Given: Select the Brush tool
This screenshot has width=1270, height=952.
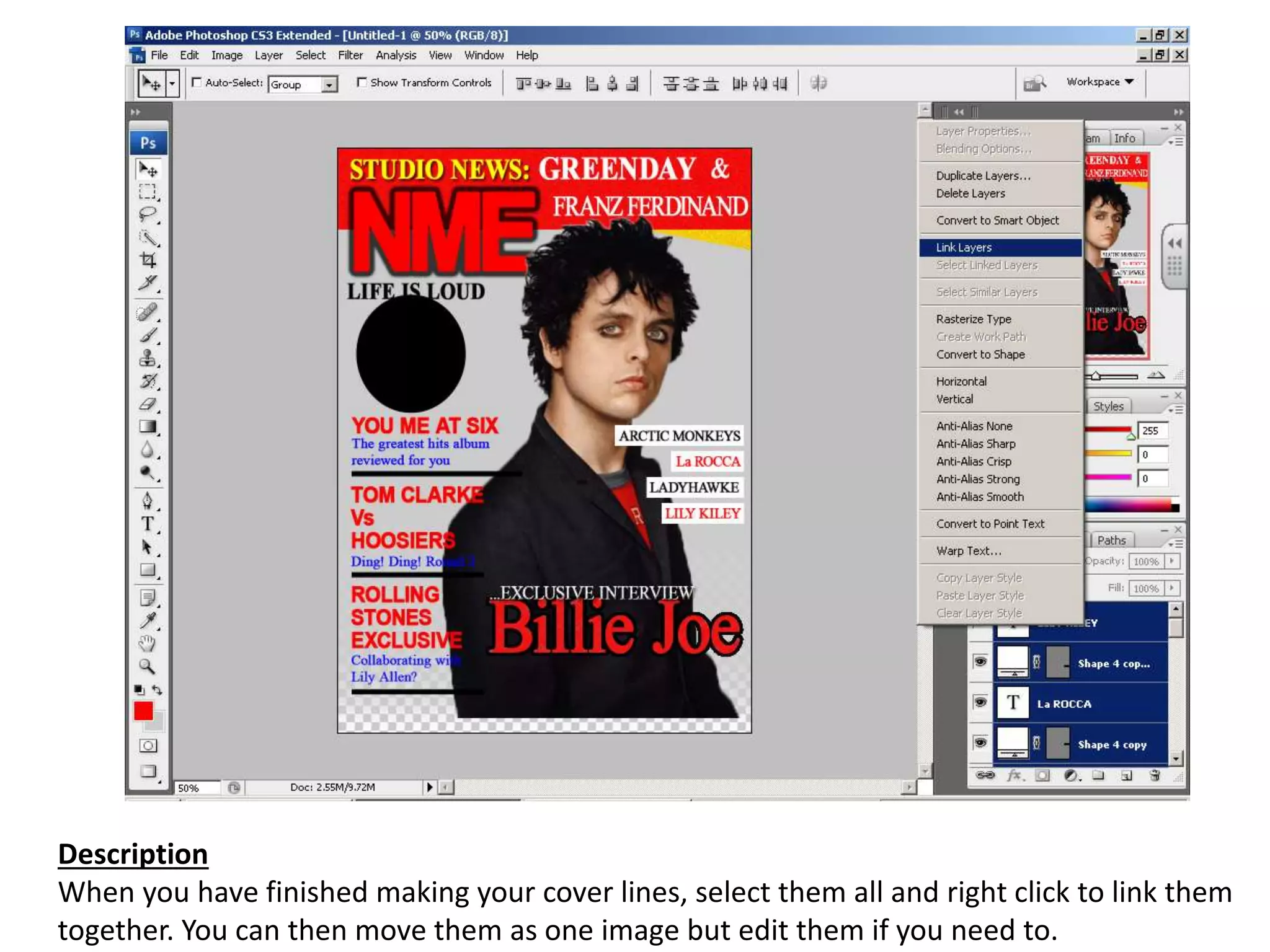Looking at the screenshot, I should (x=148, y=335).
